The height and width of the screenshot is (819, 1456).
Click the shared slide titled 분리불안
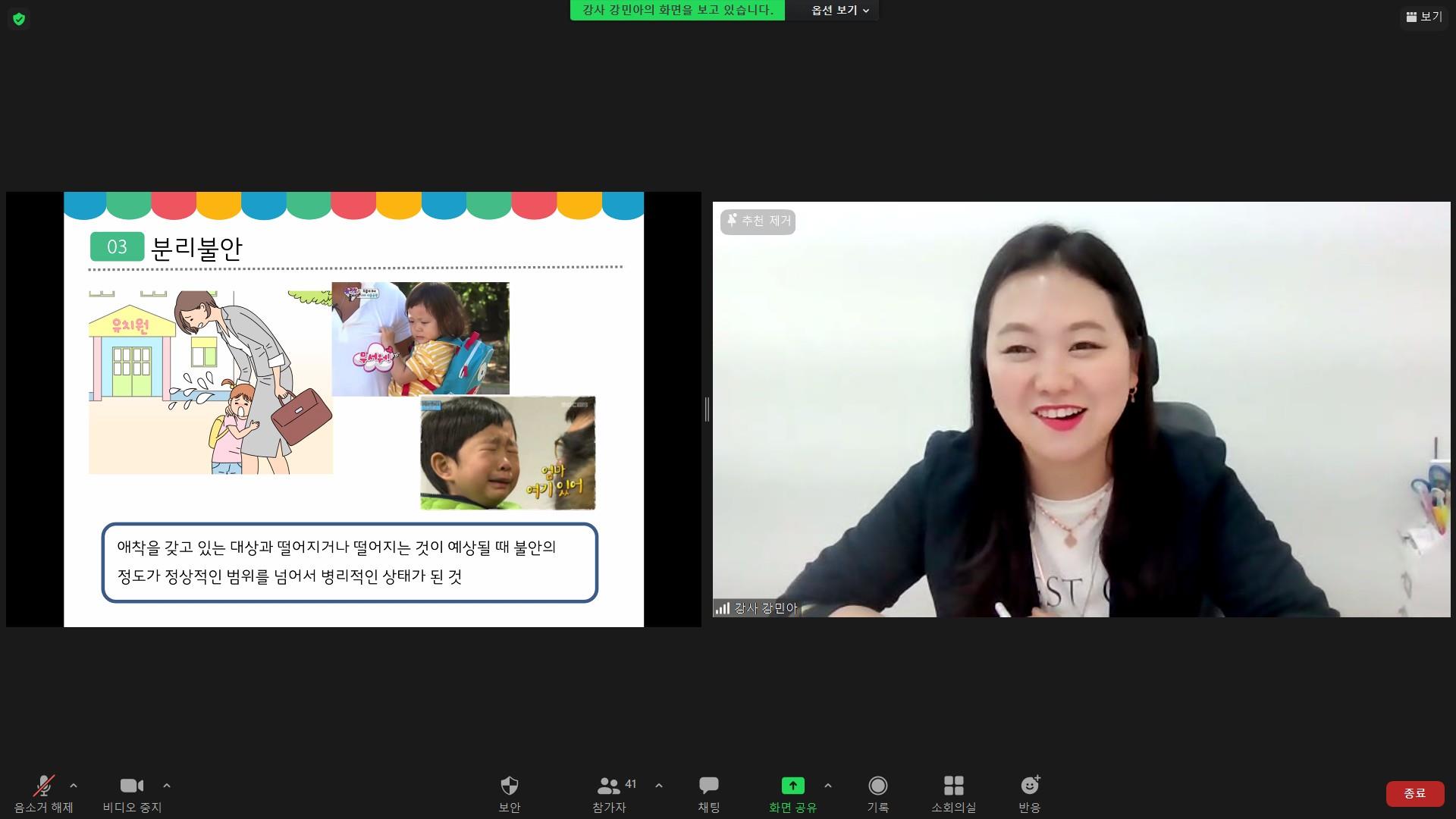[x=353, y=409]
